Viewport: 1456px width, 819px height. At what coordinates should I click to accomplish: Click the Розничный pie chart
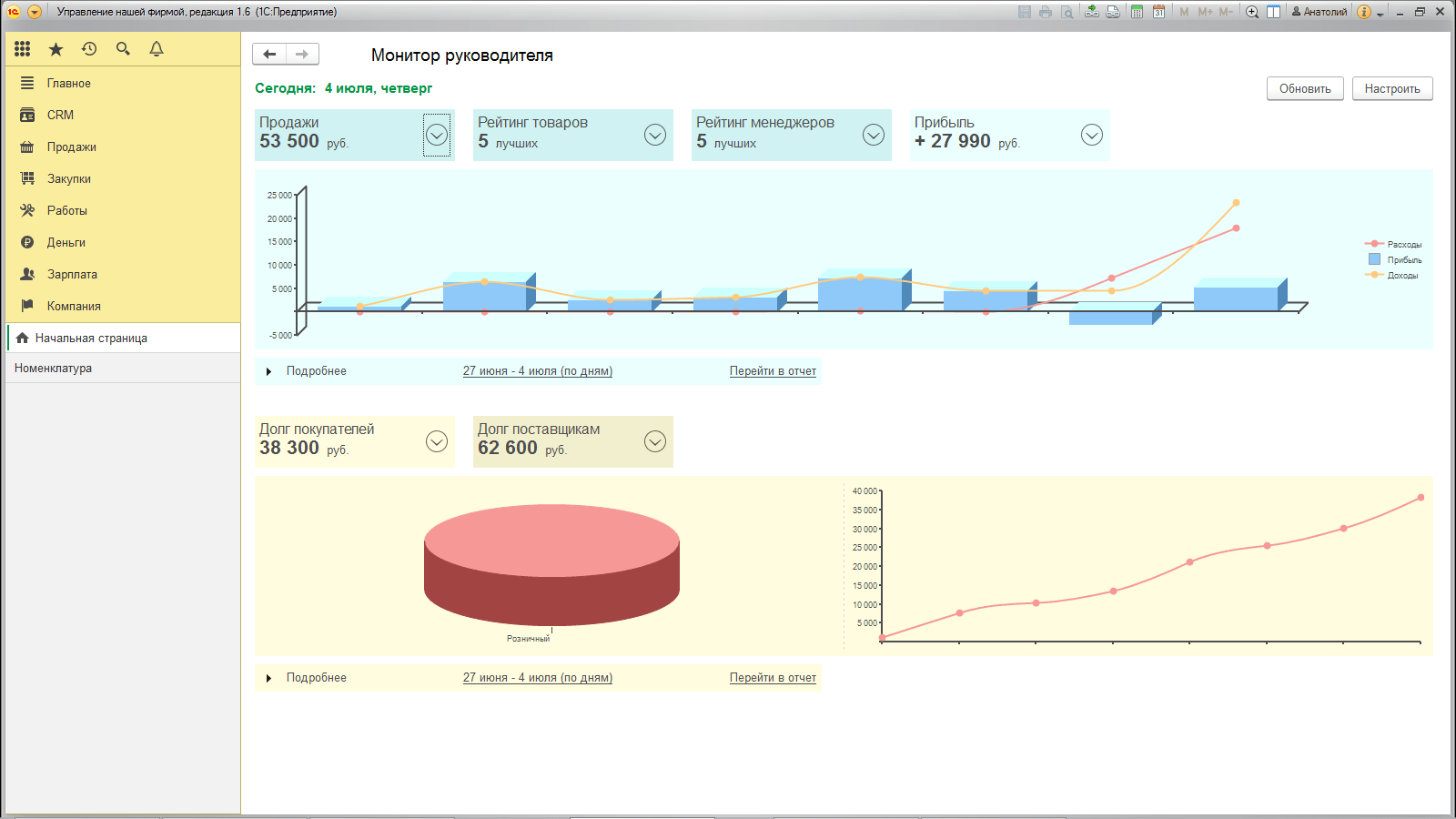551,564
